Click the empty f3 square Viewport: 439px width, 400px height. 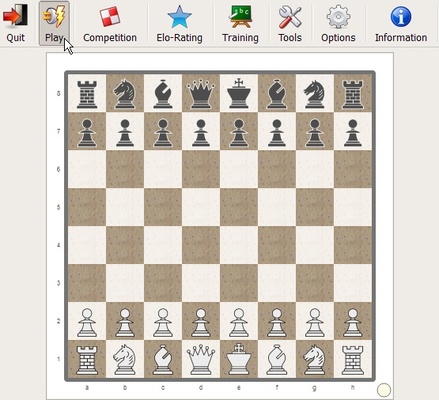click(277, 283)
